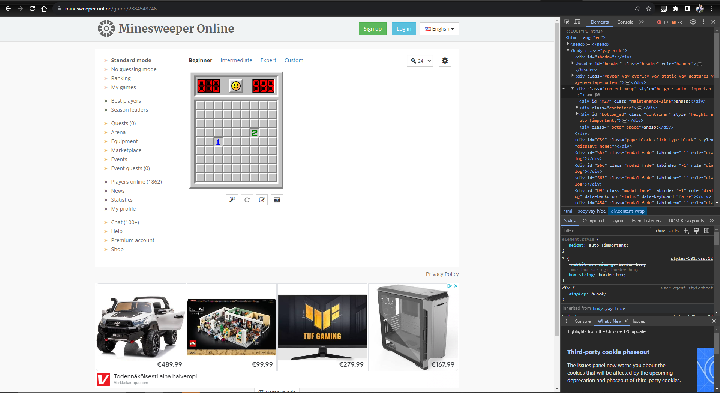Screen dimensions: 720x393
Task: Open the TUF Gaming monitor ad
Action: click(x=322, y=326)
